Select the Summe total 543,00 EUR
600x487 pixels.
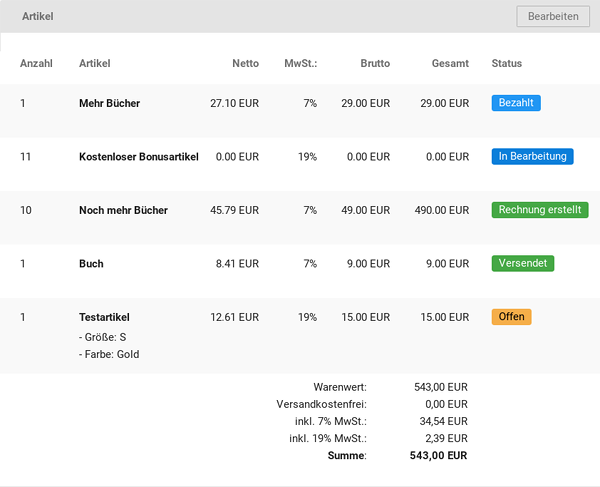pos(438,456)
